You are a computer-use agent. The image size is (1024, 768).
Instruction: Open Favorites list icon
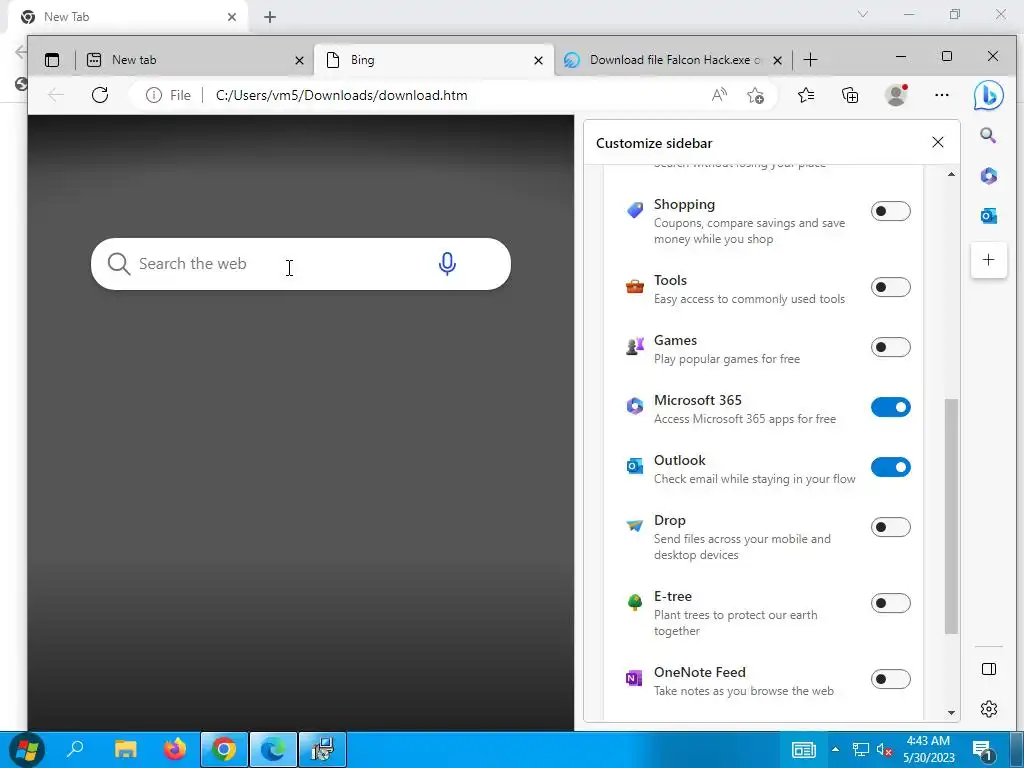point(806,95)
